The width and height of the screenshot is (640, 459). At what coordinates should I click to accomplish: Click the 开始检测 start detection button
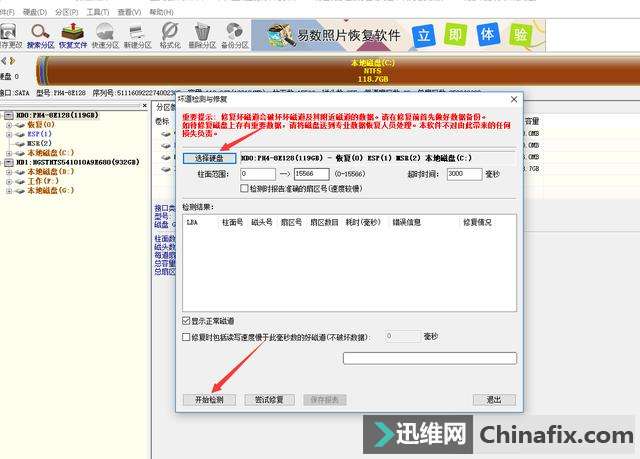[209, 400]
